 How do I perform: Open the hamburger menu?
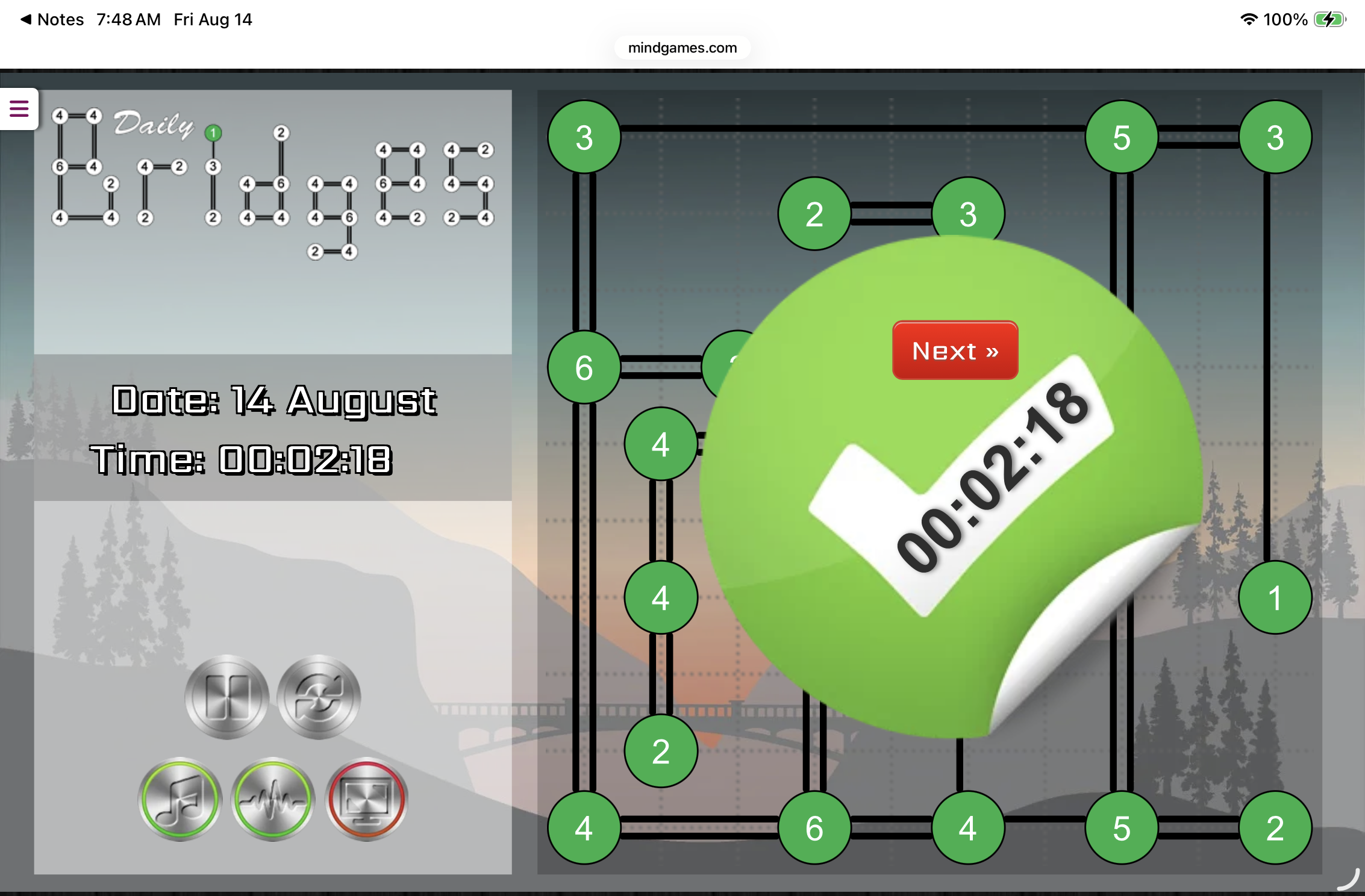tap(19, 109)
